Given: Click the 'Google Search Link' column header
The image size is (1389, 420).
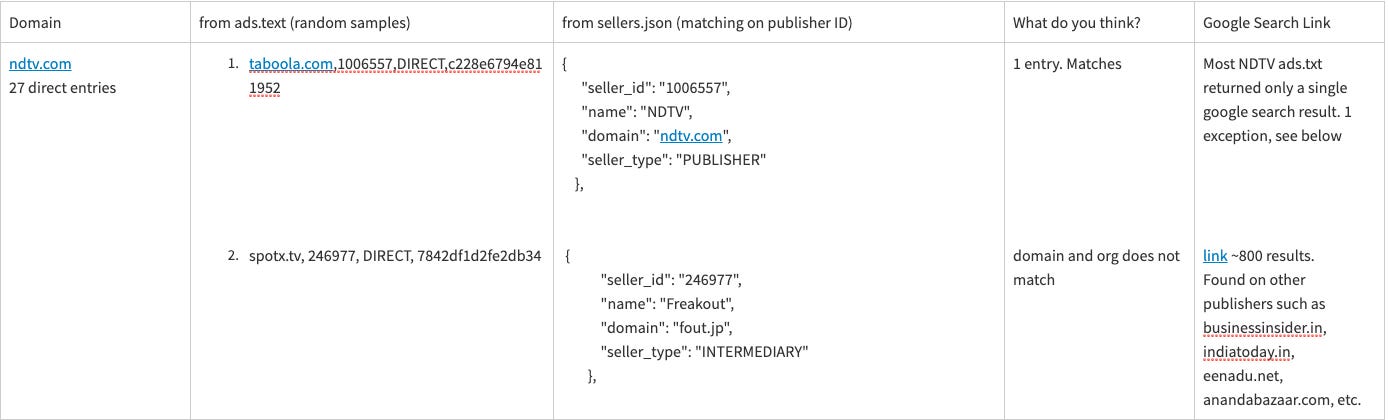Looking at the screenshot, I should pyautogui.click(x=1267, y=23).
